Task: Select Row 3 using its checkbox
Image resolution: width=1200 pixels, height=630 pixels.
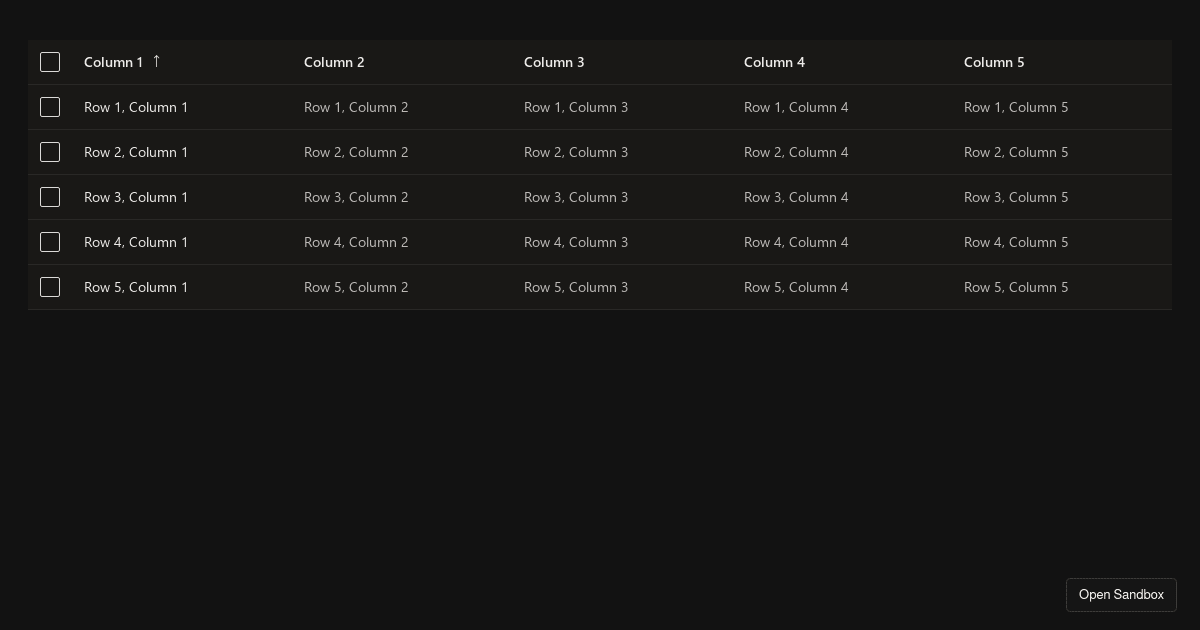Action: (x=50, y=197)
